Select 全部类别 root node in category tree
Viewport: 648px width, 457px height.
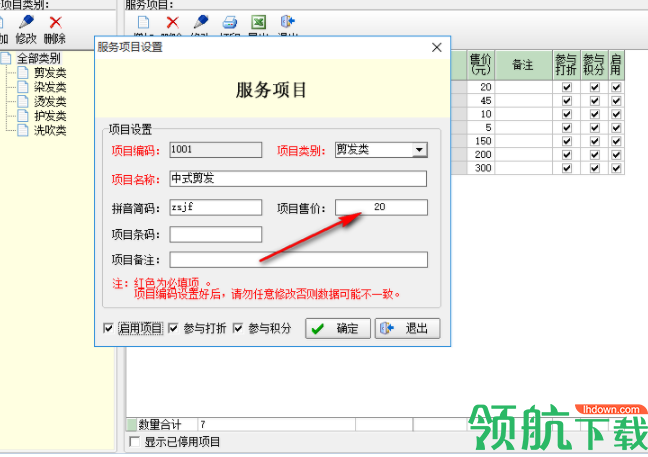[x=38, y=58]
